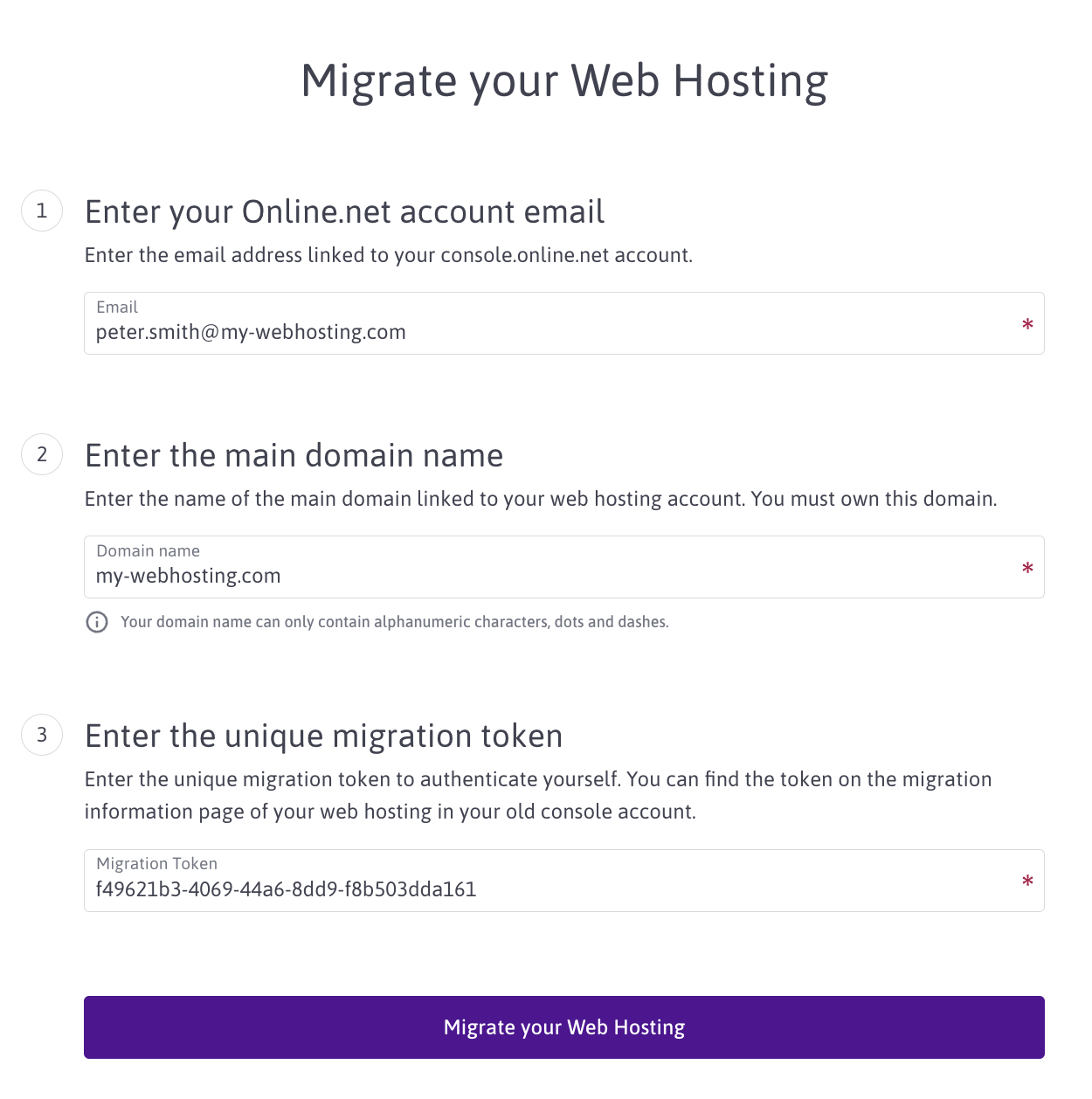Click the "You must own this domain" description
The height and width of the screenshot is (1099, 1092).
tap(874, 499)
